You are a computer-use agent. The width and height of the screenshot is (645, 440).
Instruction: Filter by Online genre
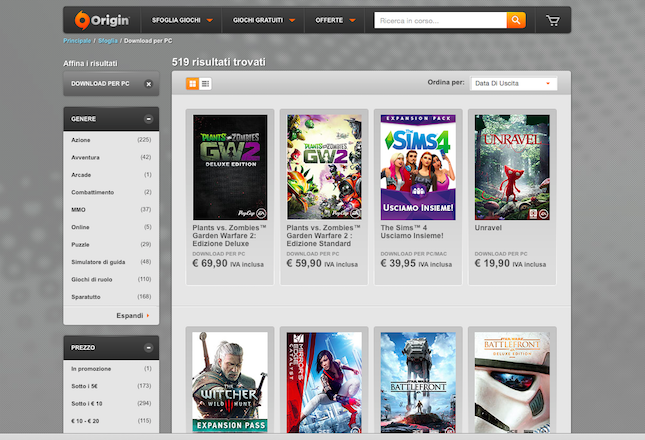(x=111, y=227)
